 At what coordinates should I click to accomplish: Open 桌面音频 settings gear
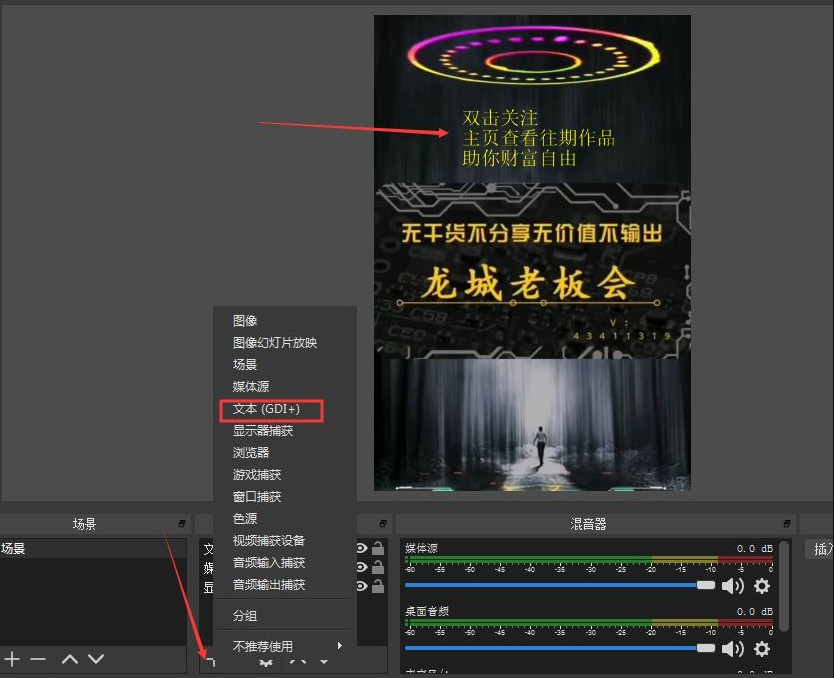click(x=762, y=649)
